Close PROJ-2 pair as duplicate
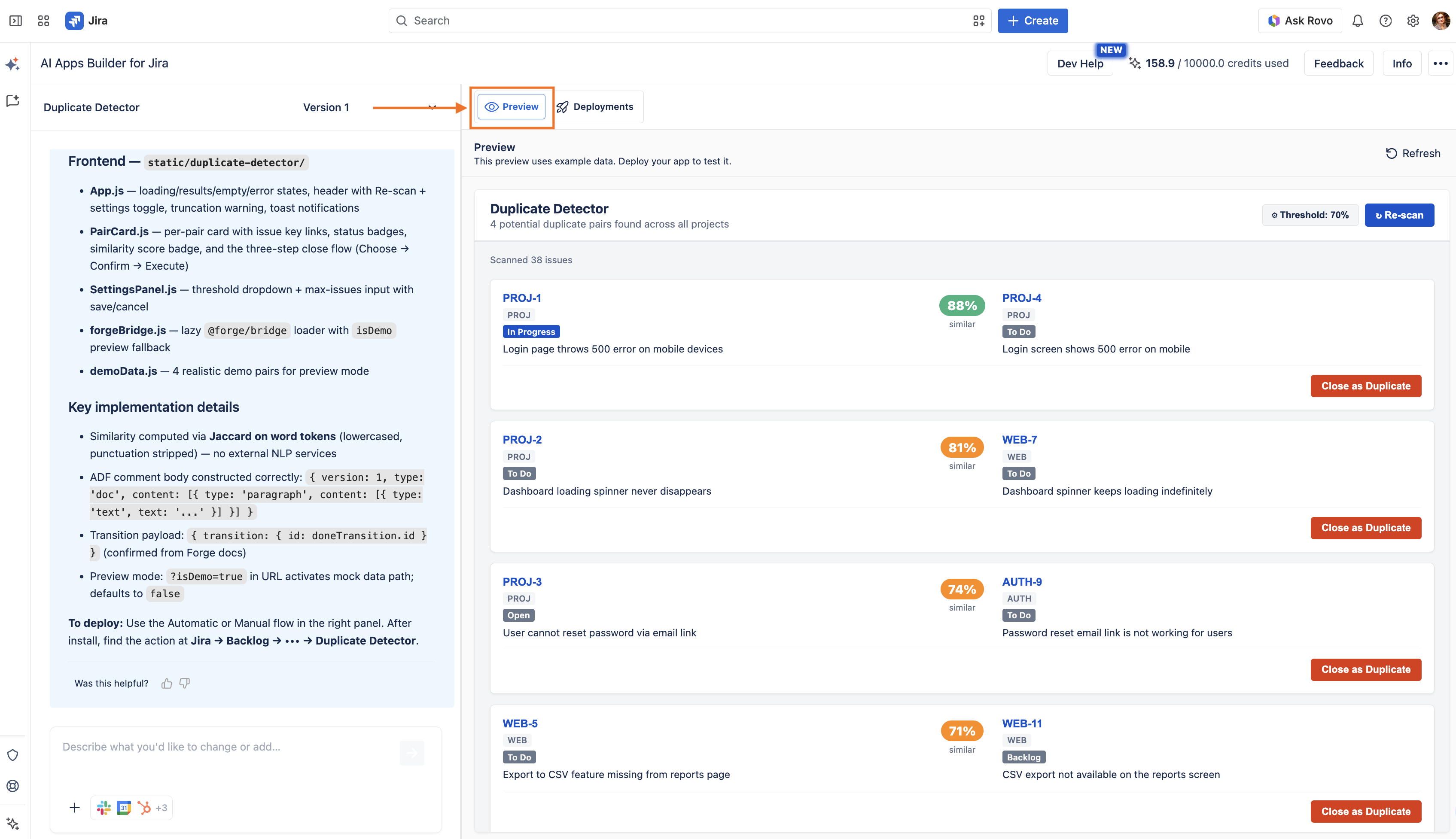1456x839 pixels. point(1365,528)
